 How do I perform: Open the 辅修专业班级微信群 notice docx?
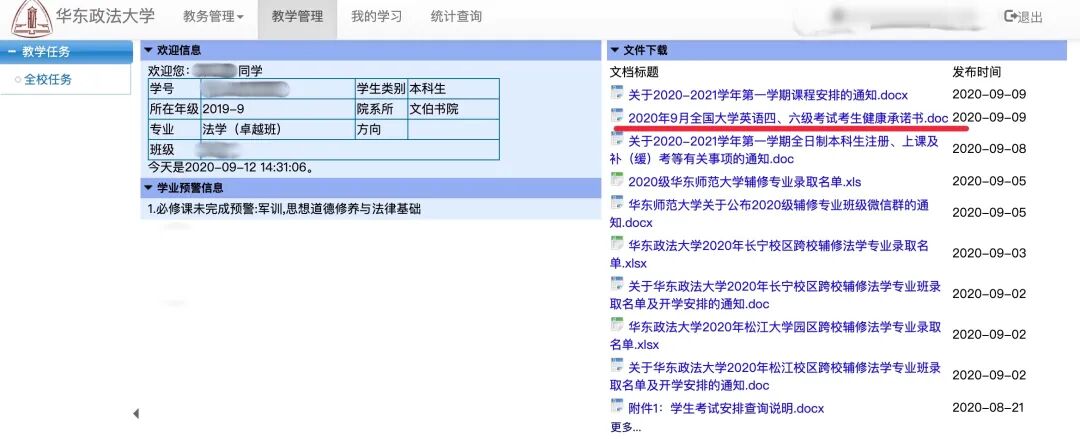(770, 214)
